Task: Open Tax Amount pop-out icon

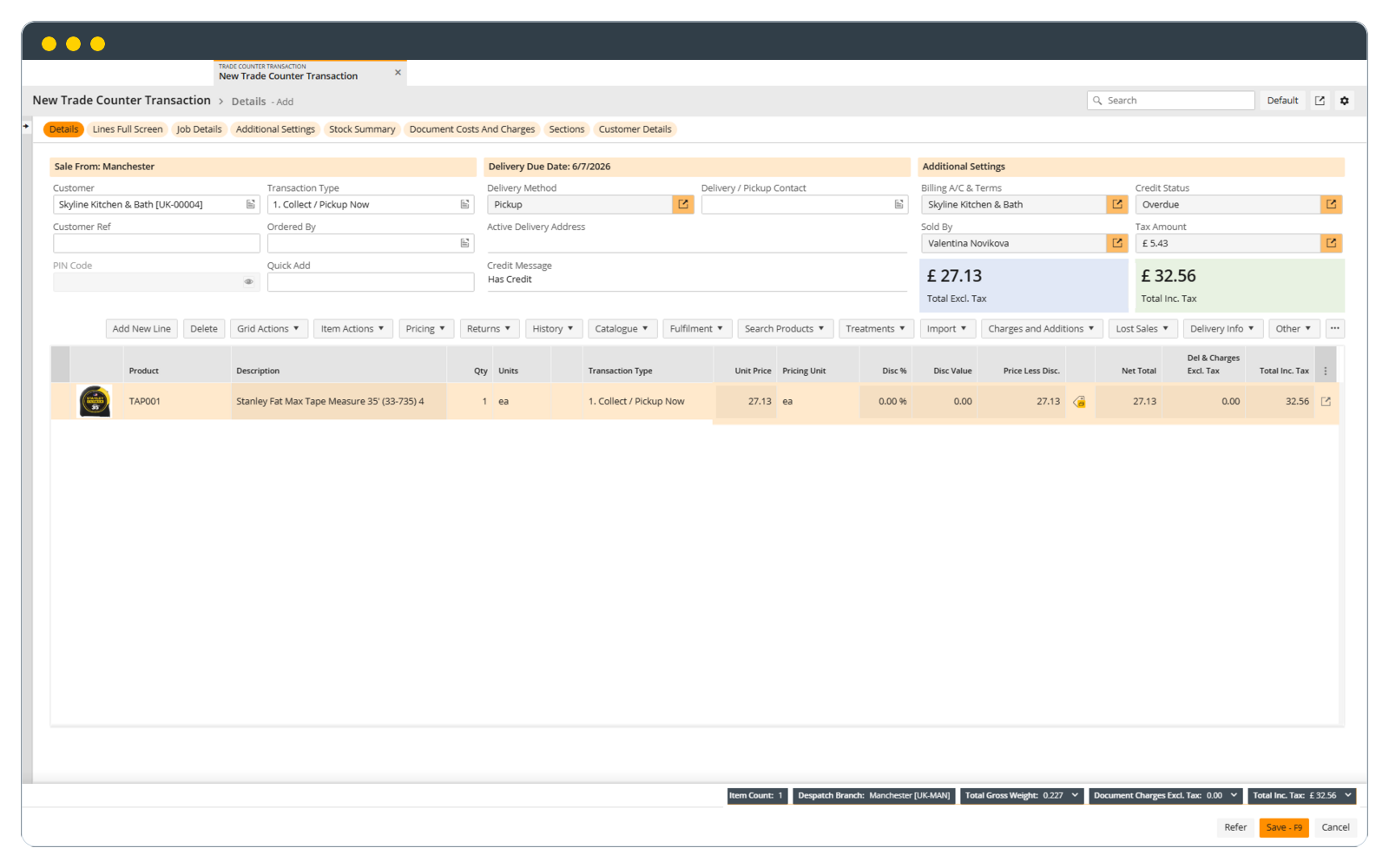Action: coord(1332,244)
